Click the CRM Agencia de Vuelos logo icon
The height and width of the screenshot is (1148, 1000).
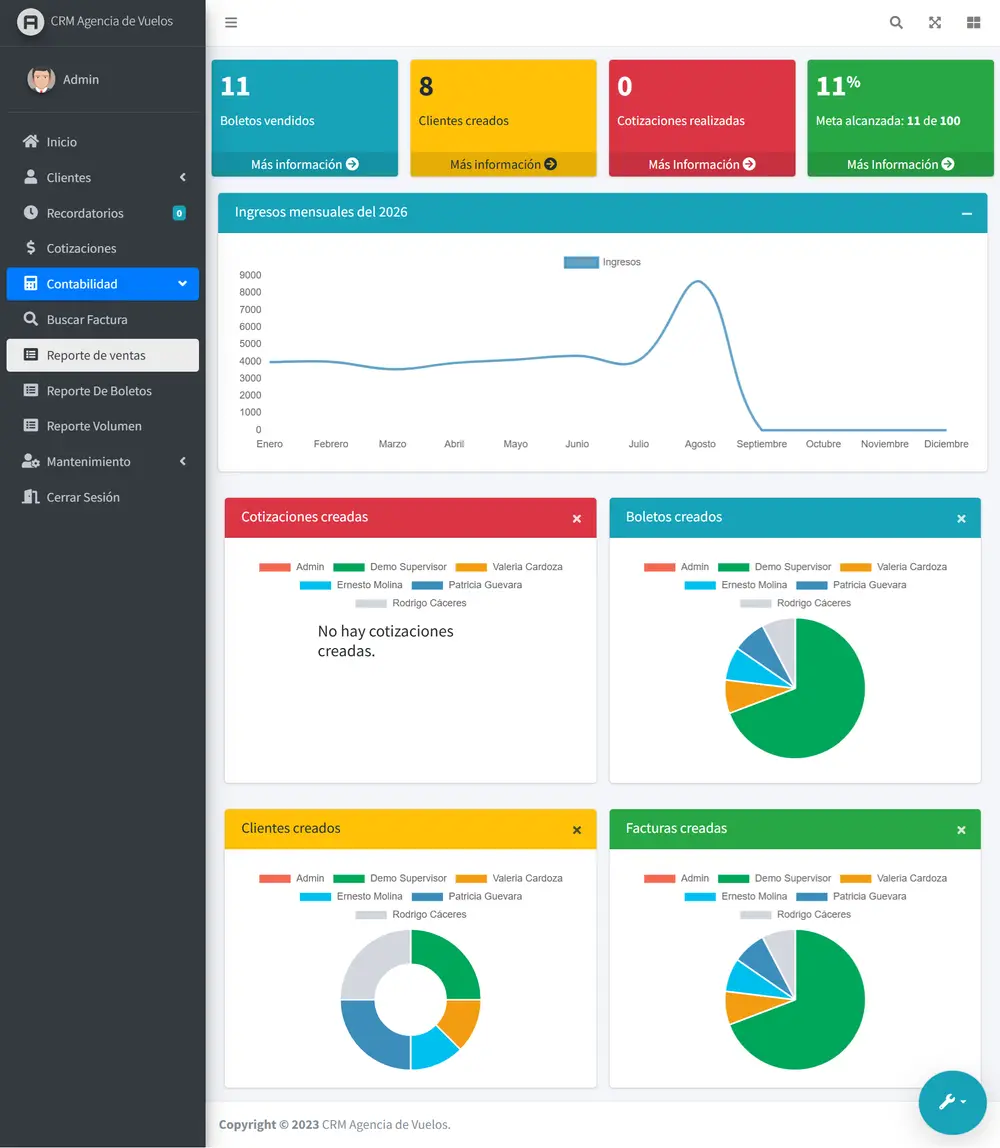(x=30, y=22)
